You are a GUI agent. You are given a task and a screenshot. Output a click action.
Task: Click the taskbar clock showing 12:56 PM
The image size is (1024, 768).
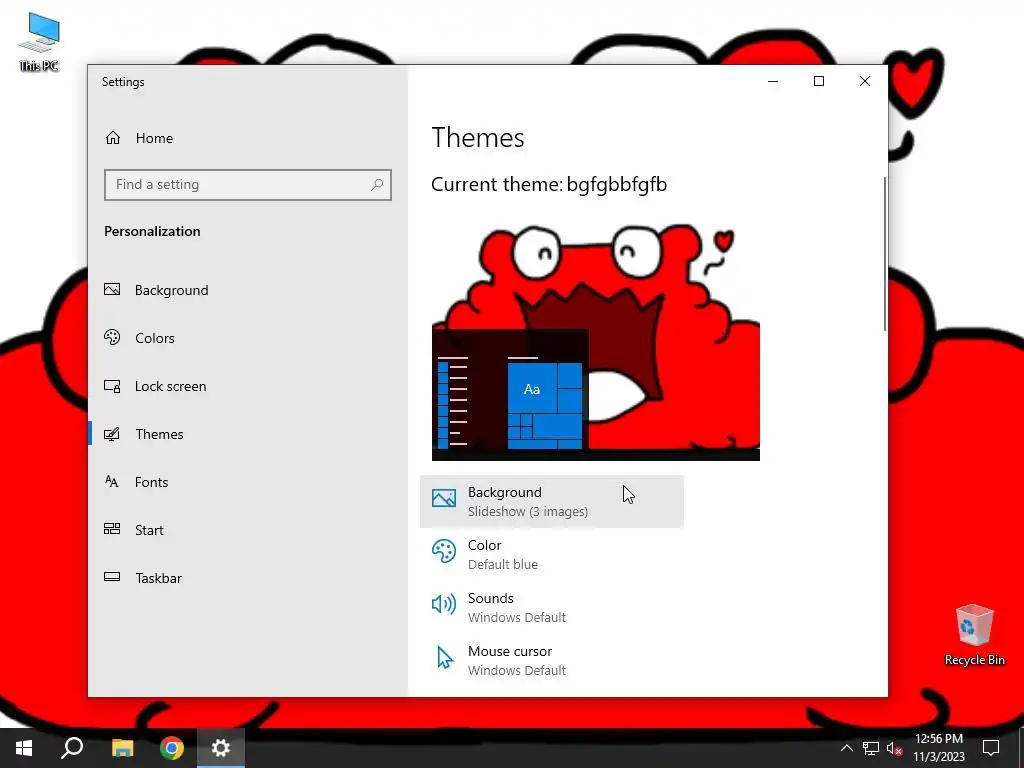[x=938, y=748]
